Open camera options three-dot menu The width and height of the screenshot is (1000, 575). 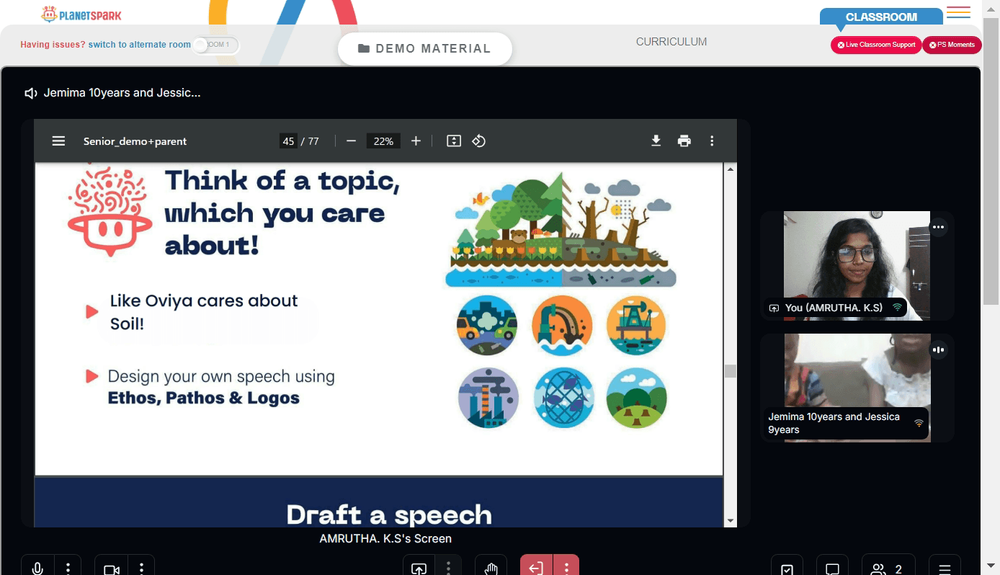pos(142,567)
